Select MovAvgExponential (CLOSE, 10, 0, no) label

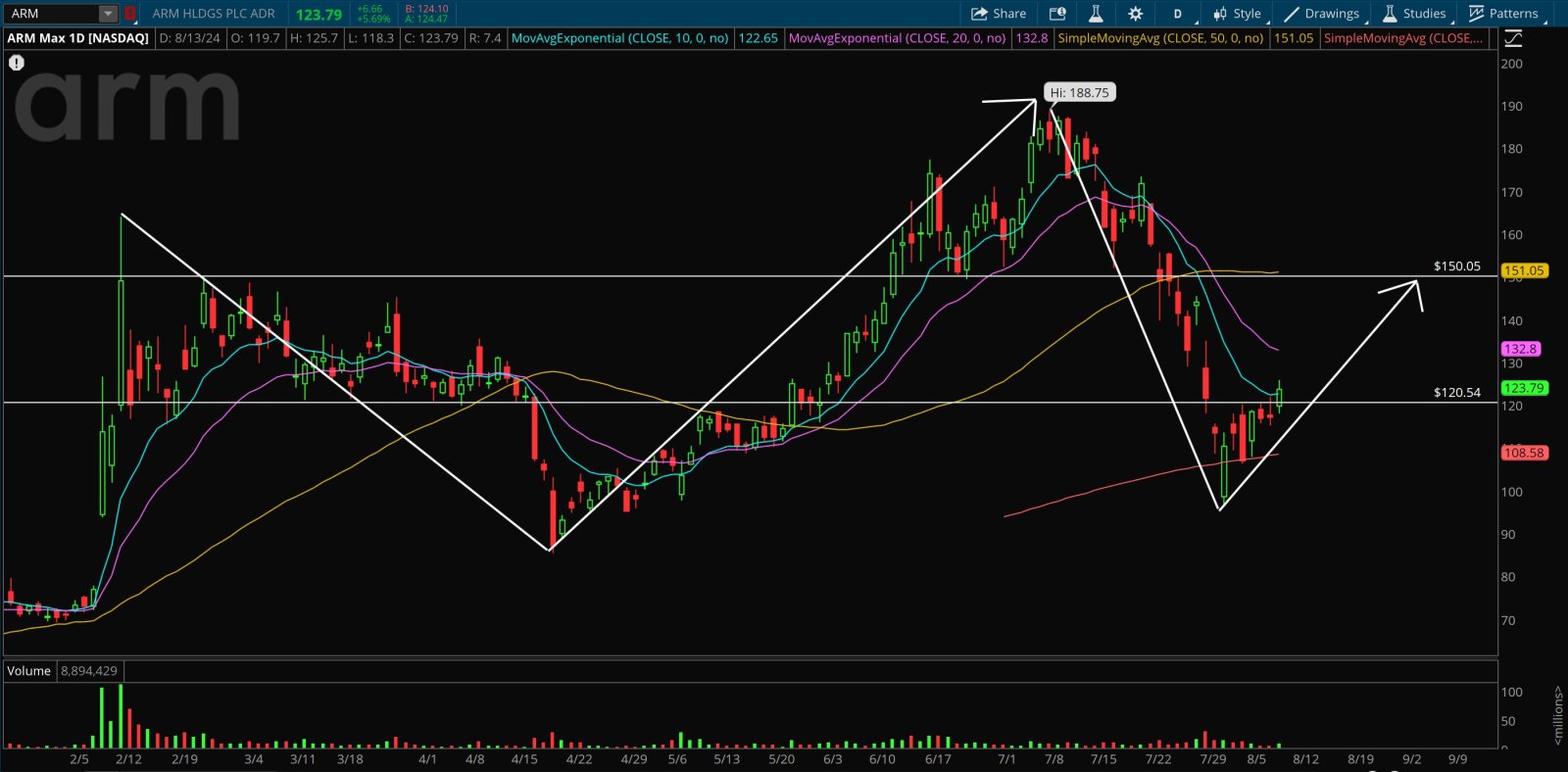(x=620, y=38)
